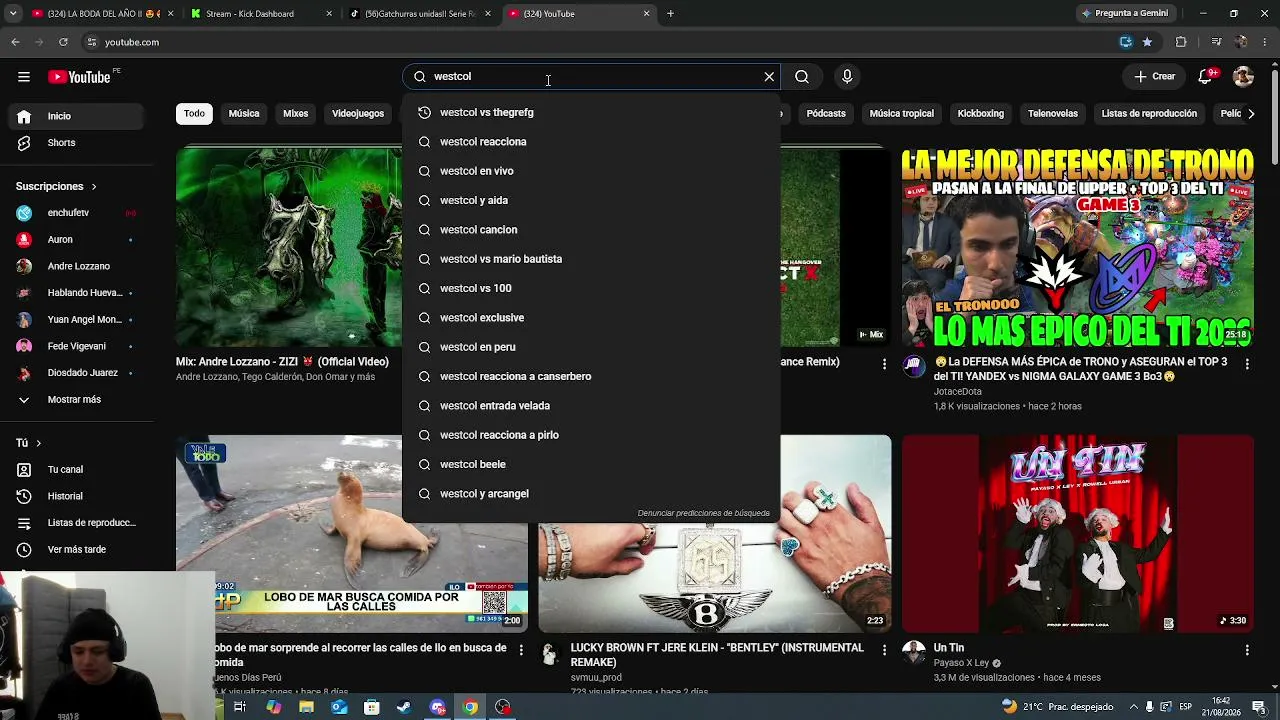Select the Telenovelas filter chip

1053,114
